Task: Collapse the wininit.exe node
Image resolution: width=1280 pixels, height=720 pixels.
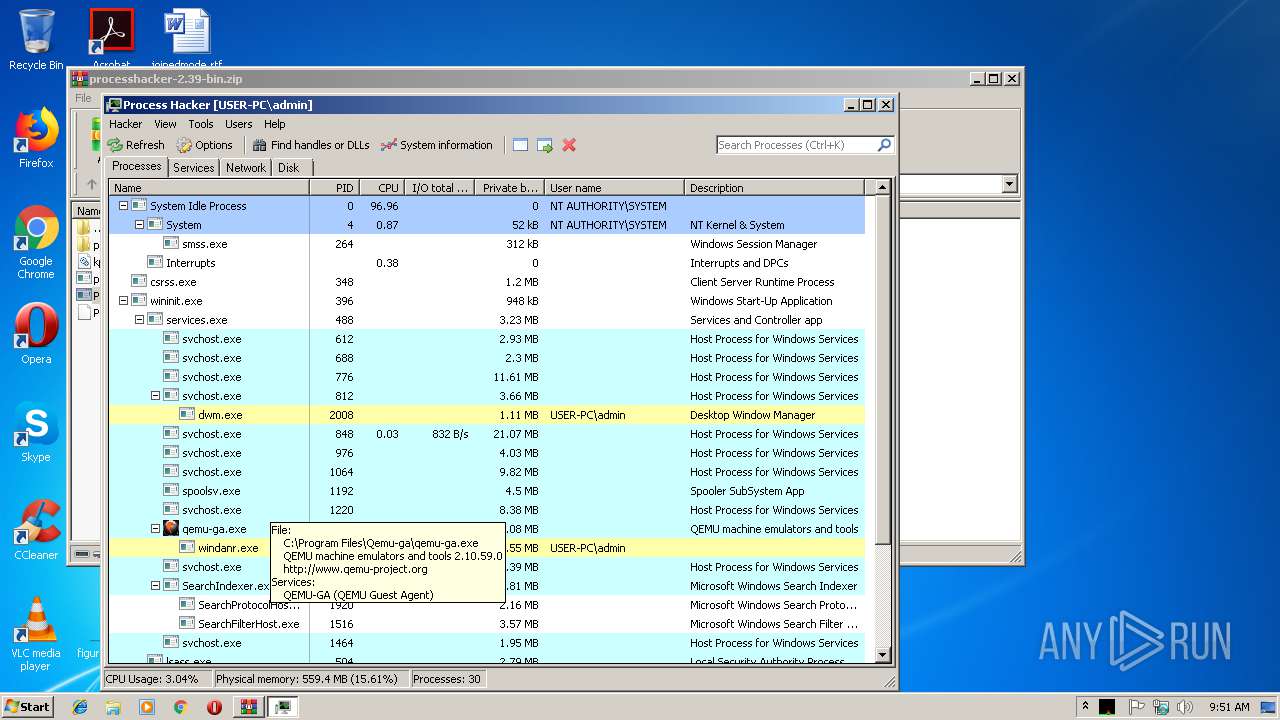Action: tap(124, 301)
